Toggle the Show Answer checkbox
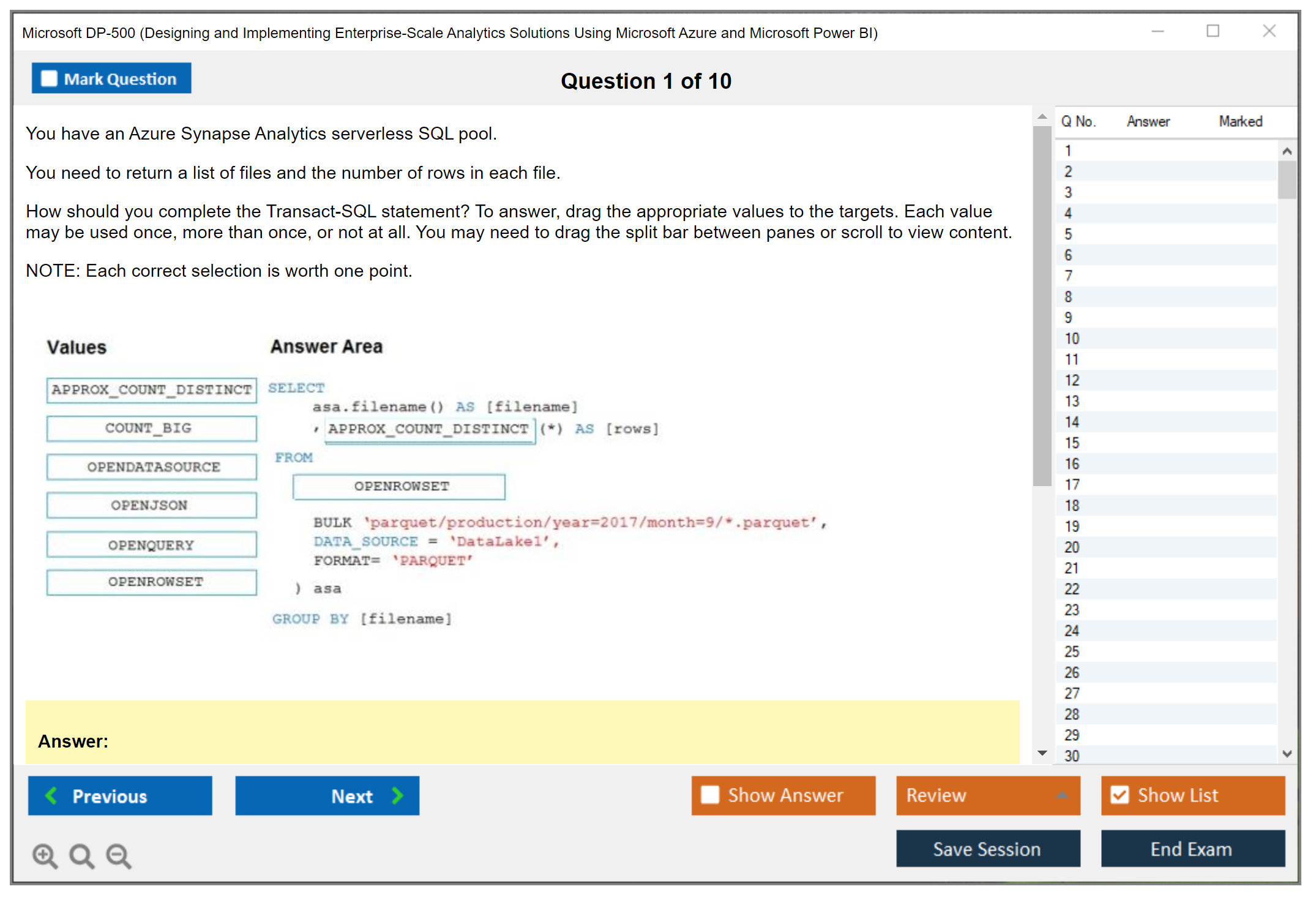 (x=710, y=795)
